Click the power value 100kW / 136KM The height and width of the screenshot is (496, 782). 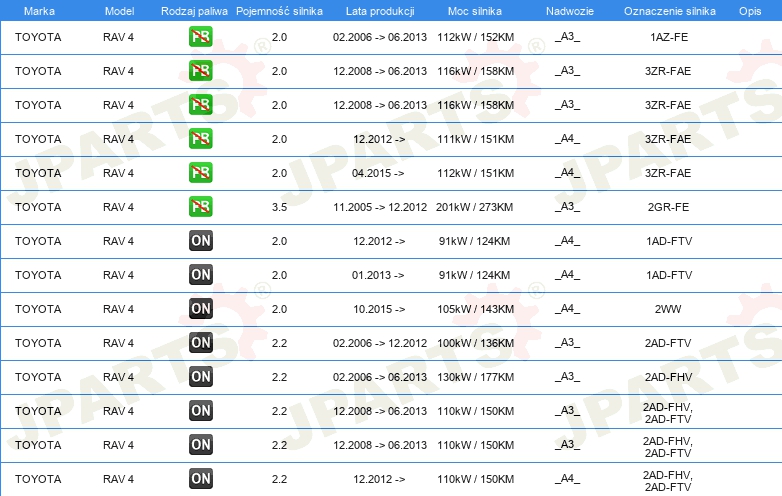point(475,343)
